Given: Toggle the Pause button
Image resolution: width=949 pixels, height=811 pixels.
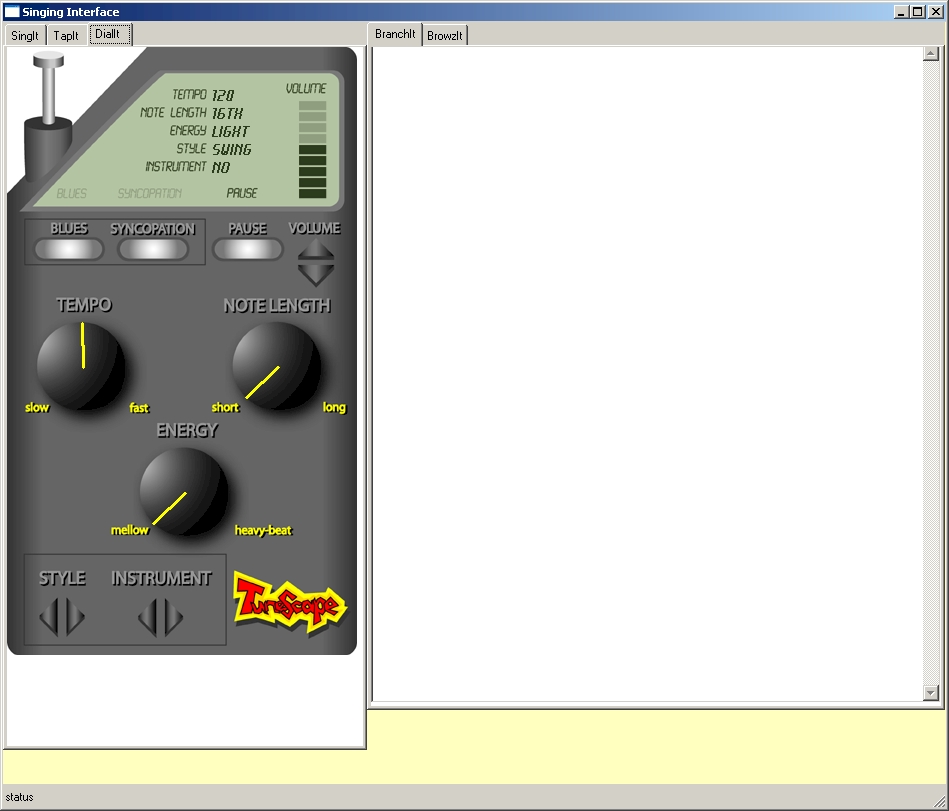Looking at the screenshot, I should (247, 249).
